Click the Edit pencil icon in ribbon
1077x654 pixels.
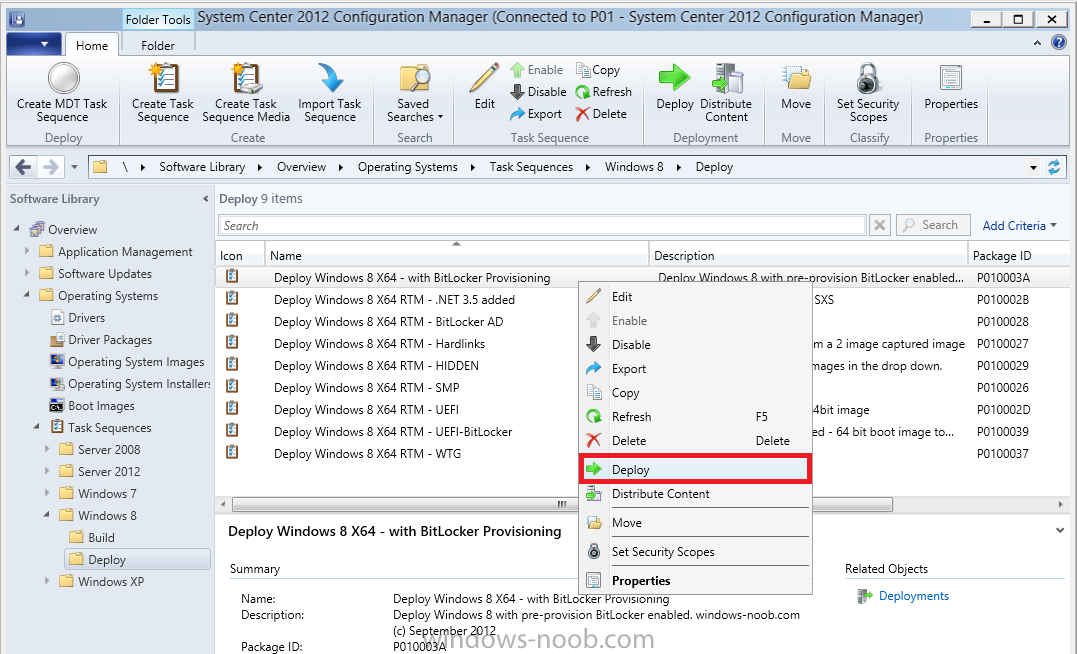point(484,78)
